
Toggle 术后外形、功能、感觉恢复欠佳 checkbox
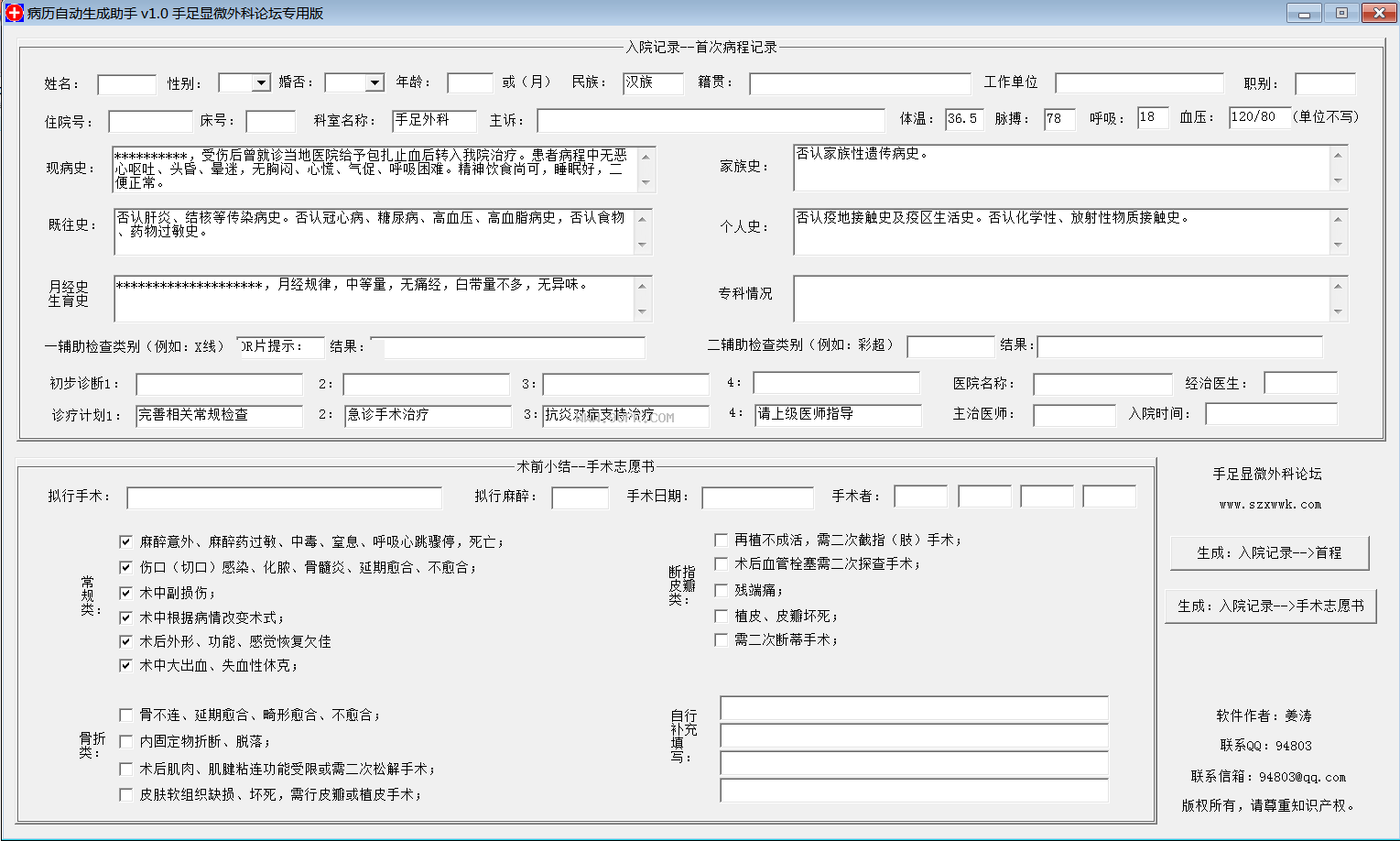coord(125,641)
